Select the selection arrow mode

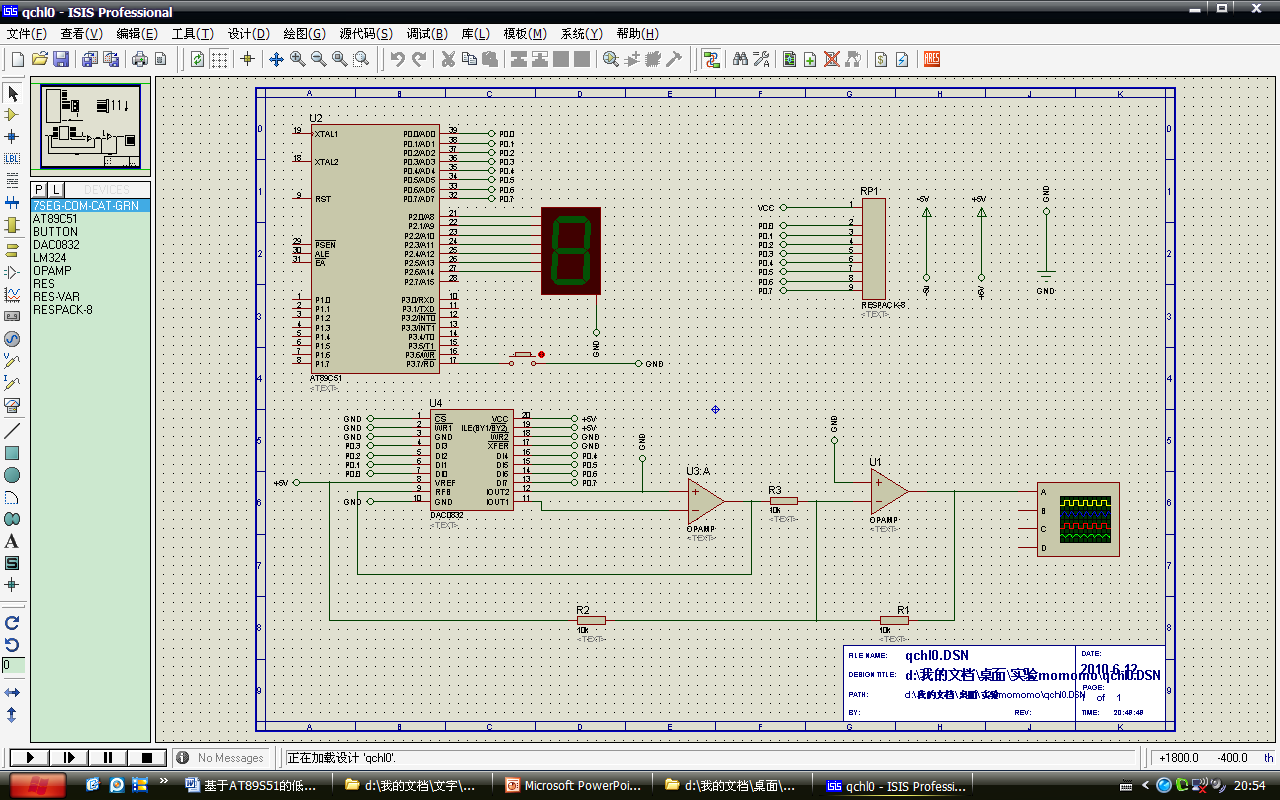(x=13, y=93)
